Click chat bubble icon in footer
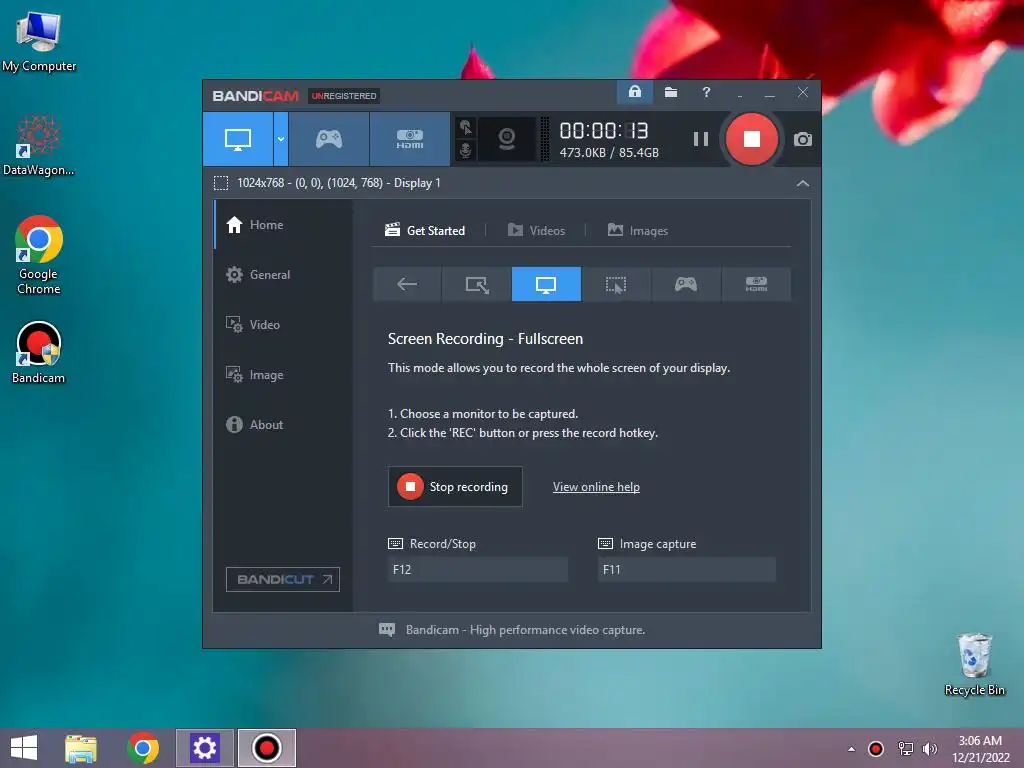This screenshot has width=1024, height=768. [387, 630]
